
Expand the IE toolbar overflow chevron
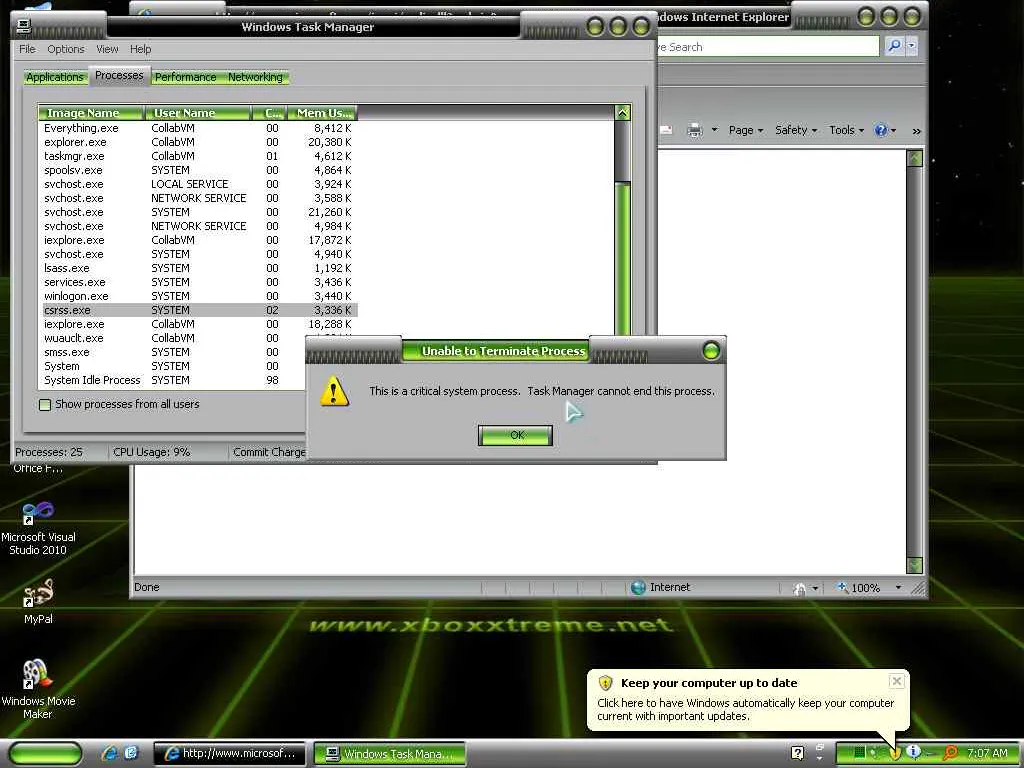916,131
